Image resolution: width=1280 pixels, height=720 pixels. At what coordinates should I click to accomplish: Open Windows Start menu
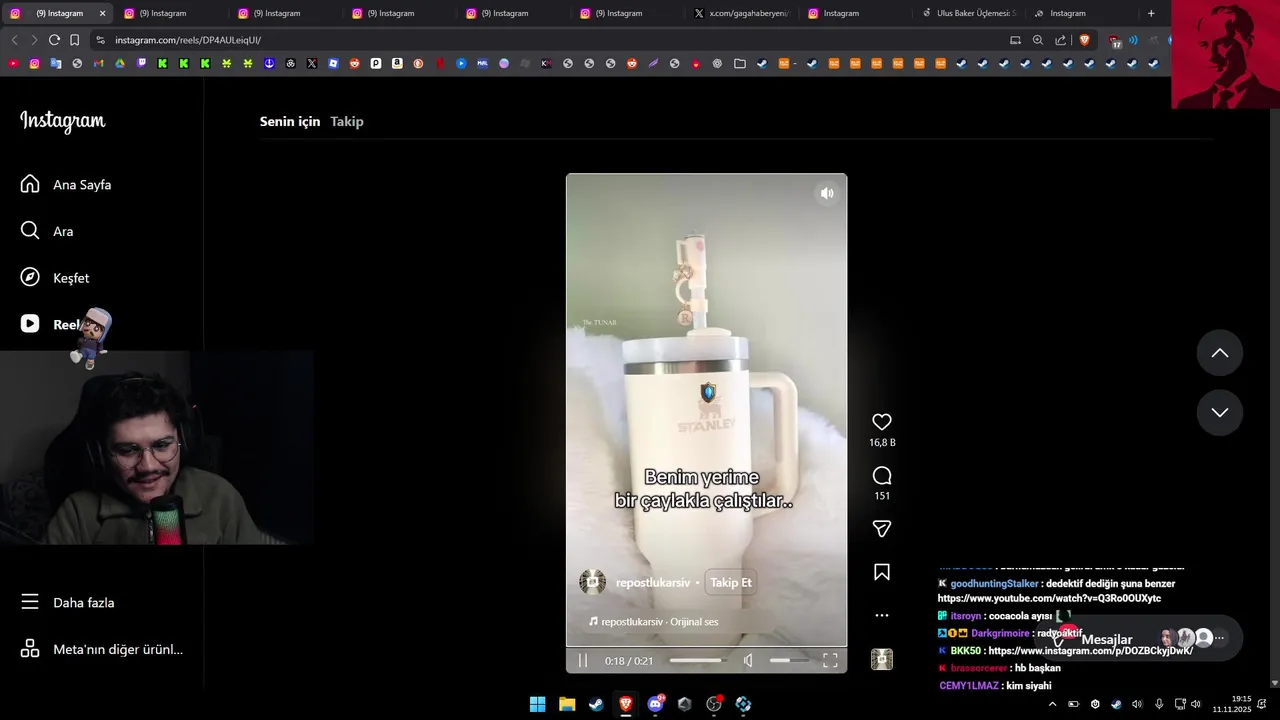pyautogui.click(x=538, y=704)
